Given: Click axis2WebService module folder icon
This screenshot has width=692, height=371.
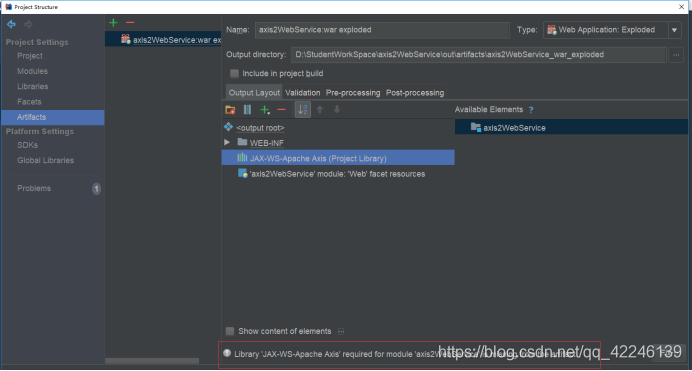Looking at the screenshot, I should pos(475,127).
